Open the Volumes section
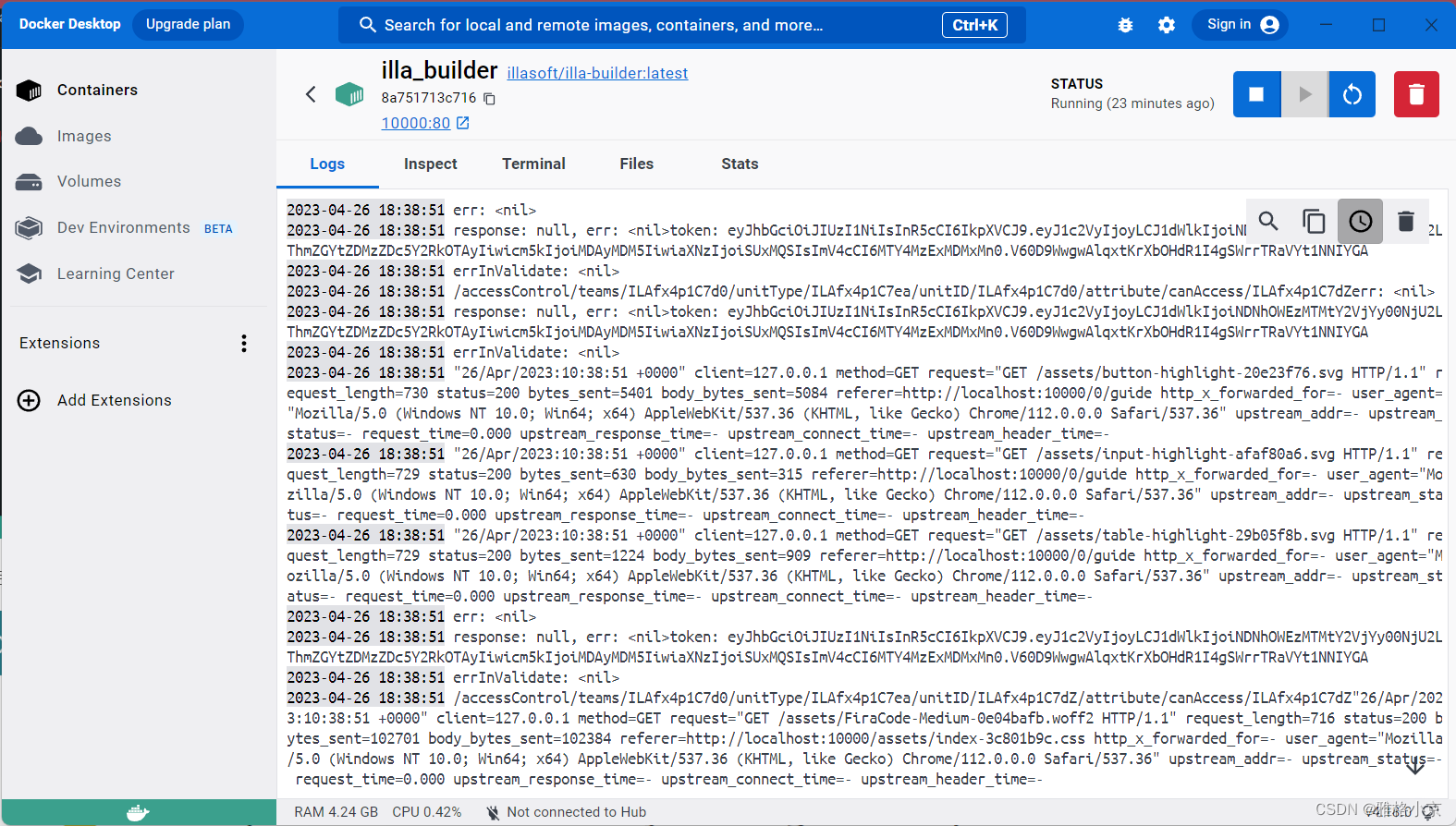This screenshot has width=1456, height=826. coord(89,181)
